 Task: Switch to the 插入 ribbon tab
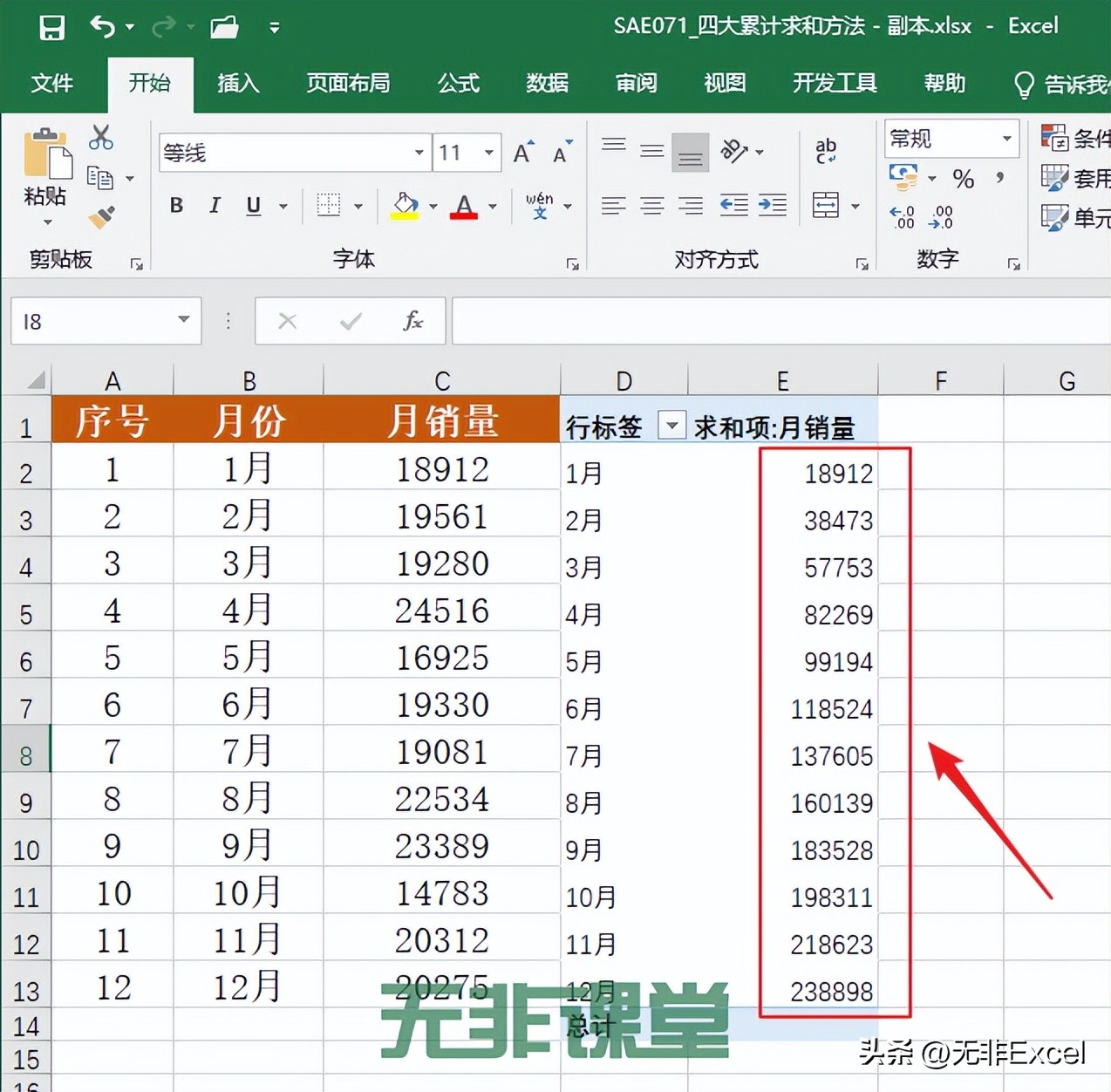click(x=237, y=84)
